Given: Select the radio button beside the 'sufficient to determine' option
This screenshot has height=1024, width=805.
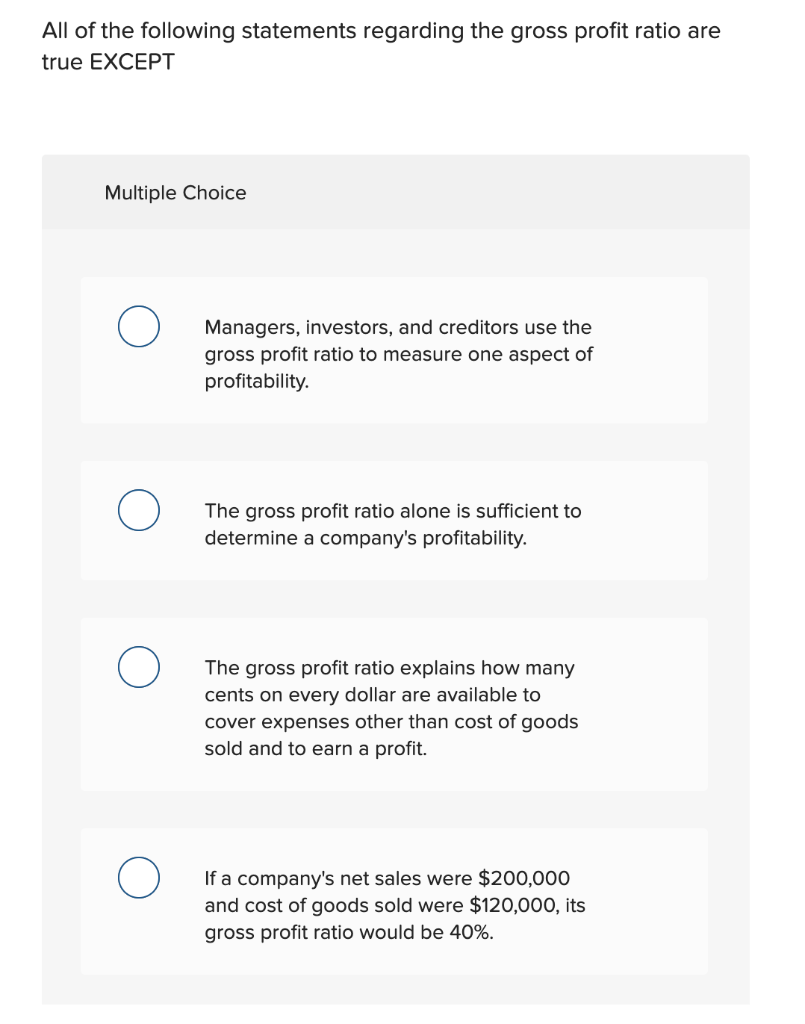Looking at the screenshot, I should (x=138, y=510).
